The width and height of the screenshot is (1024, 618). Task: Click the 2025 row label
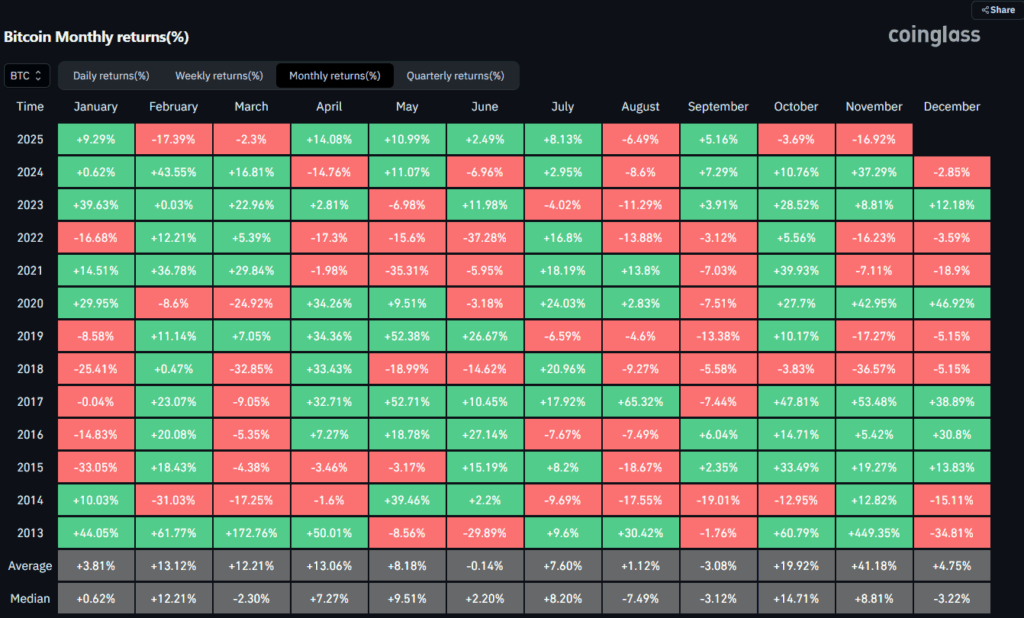tap(30, 138)
